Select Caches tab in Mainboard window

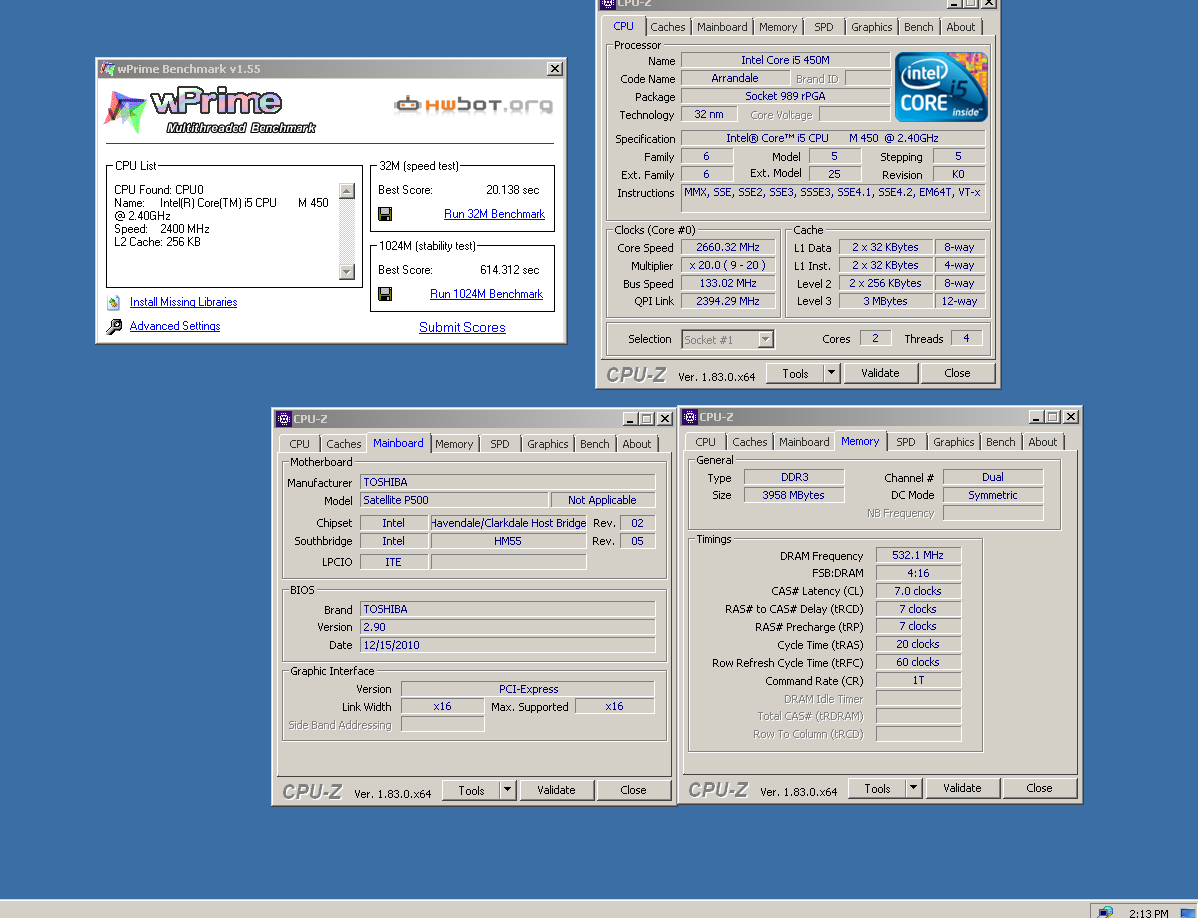[x=344, y=444]
